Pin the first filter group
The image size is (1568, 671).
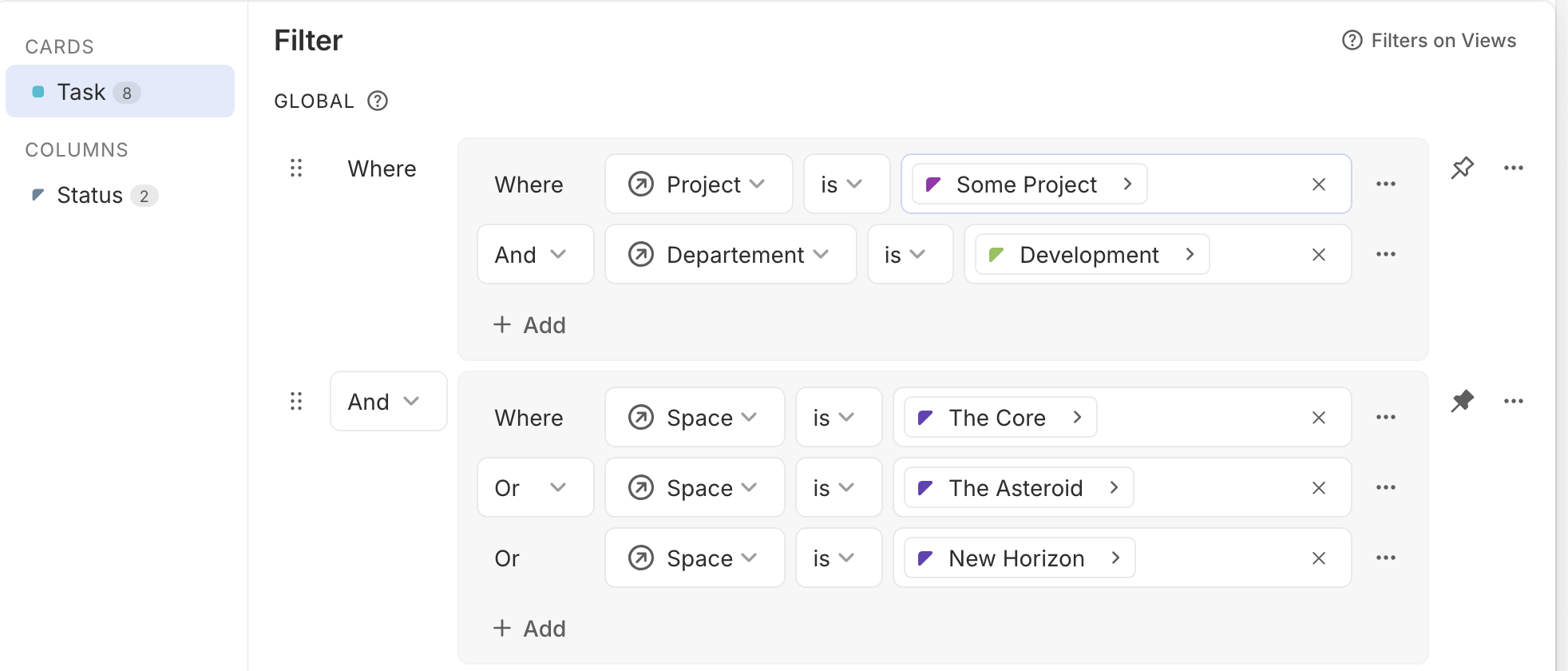coord(1462,168)
